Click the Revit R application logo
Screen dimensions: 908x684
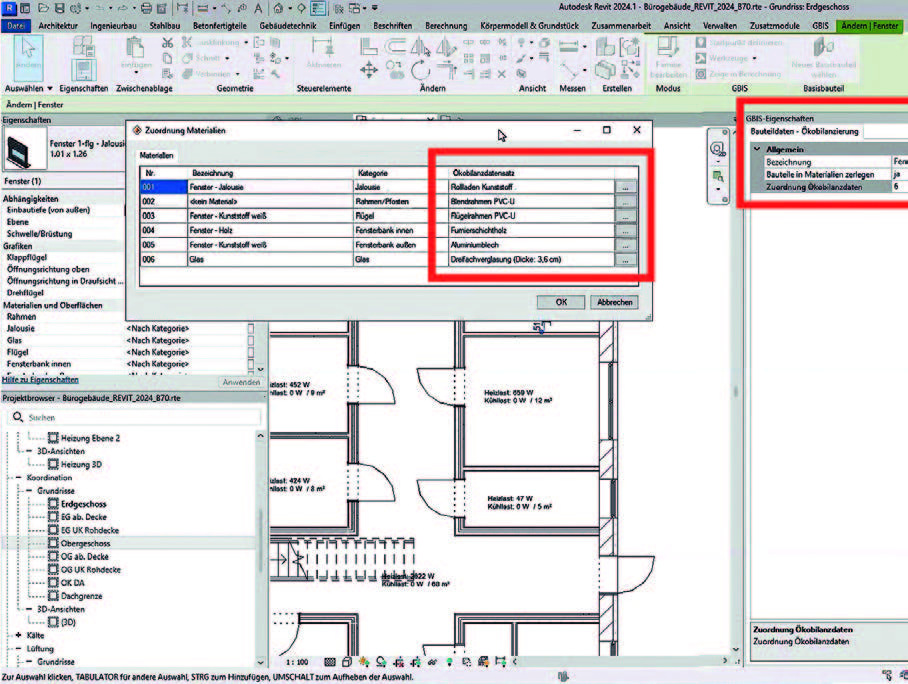[9, 8]
